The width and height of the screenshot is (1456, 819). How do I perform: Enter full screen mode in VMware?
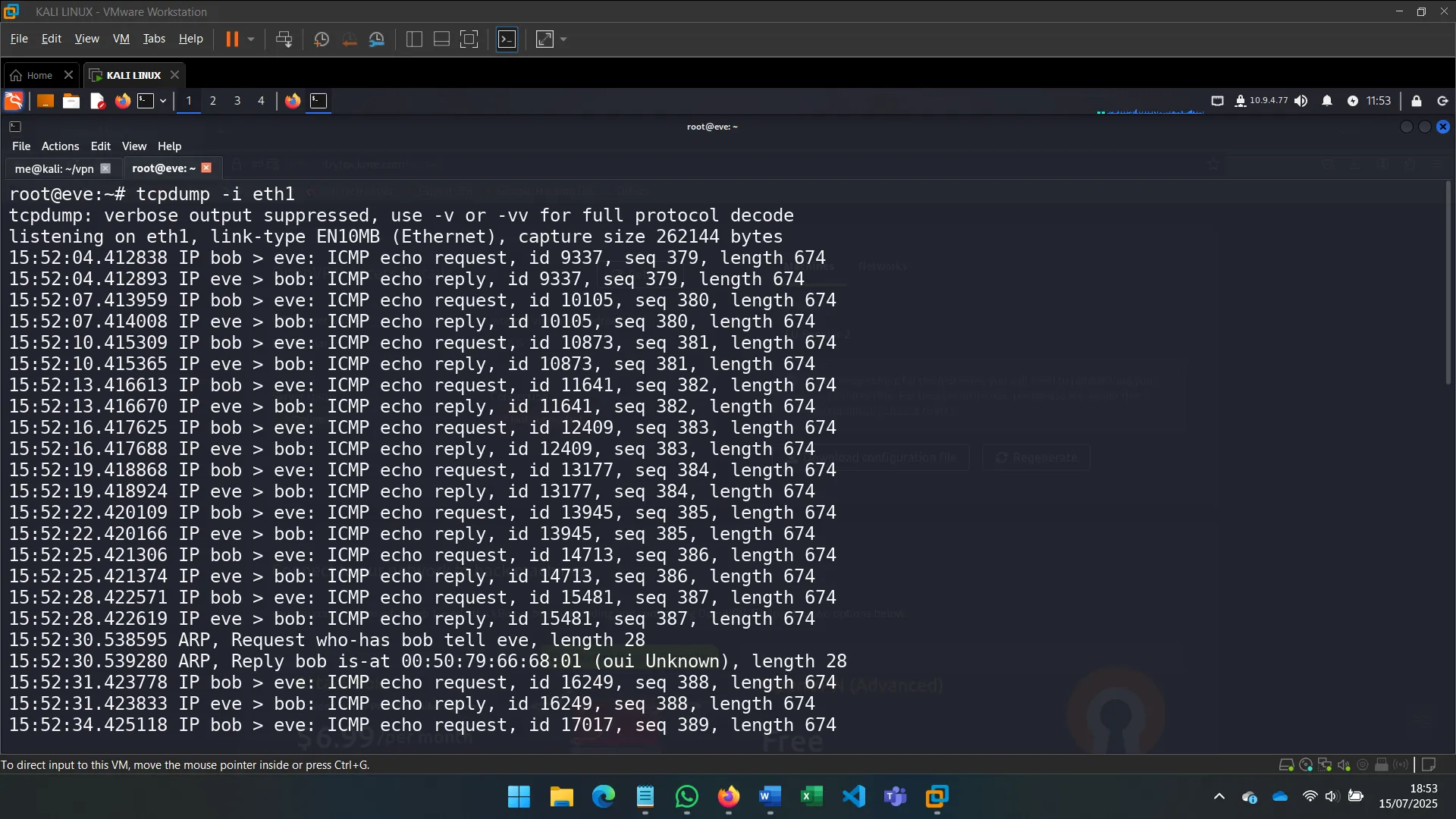[x=469, y=39]
